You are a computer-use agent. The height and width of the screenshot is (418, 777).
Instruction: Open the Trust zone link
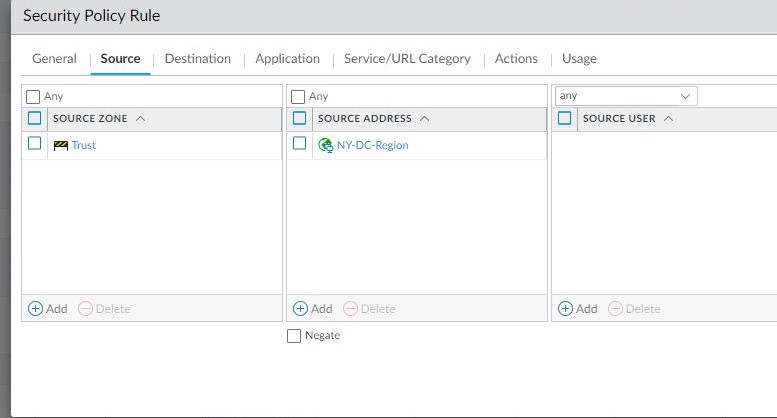coord(84,145)
